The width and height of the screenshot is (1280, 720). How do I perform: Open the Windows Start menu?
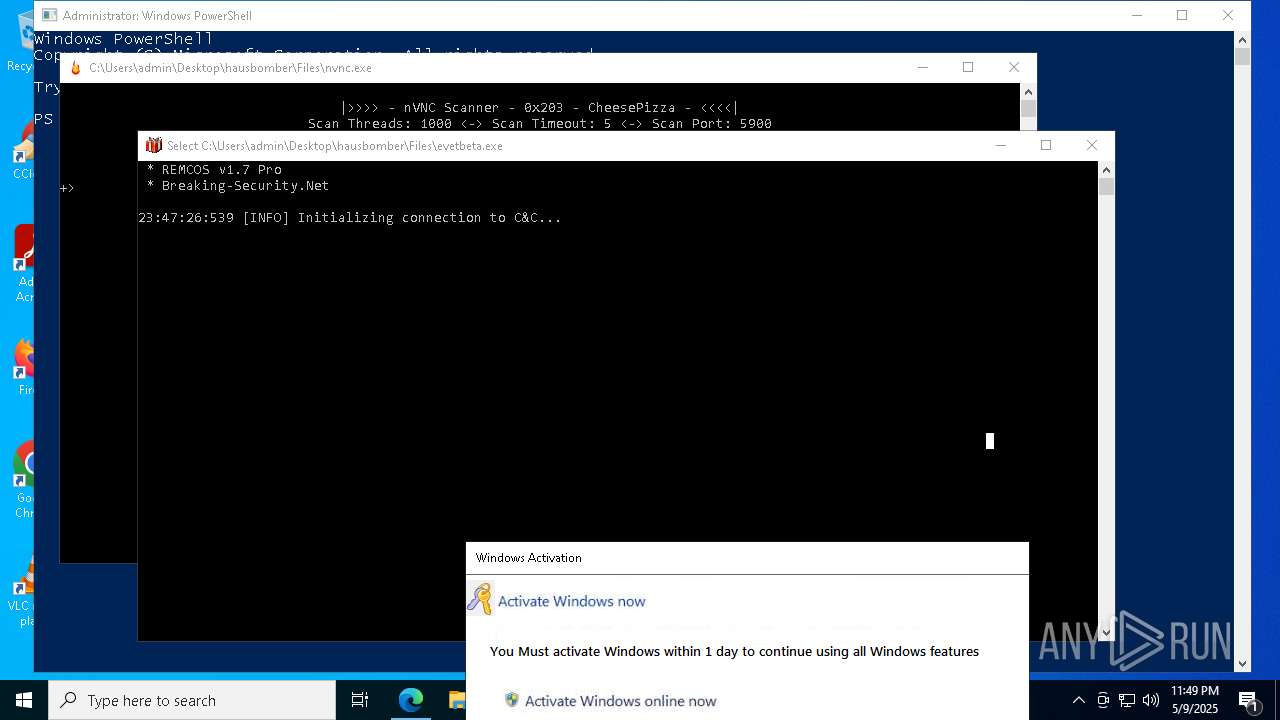point(23,700)
